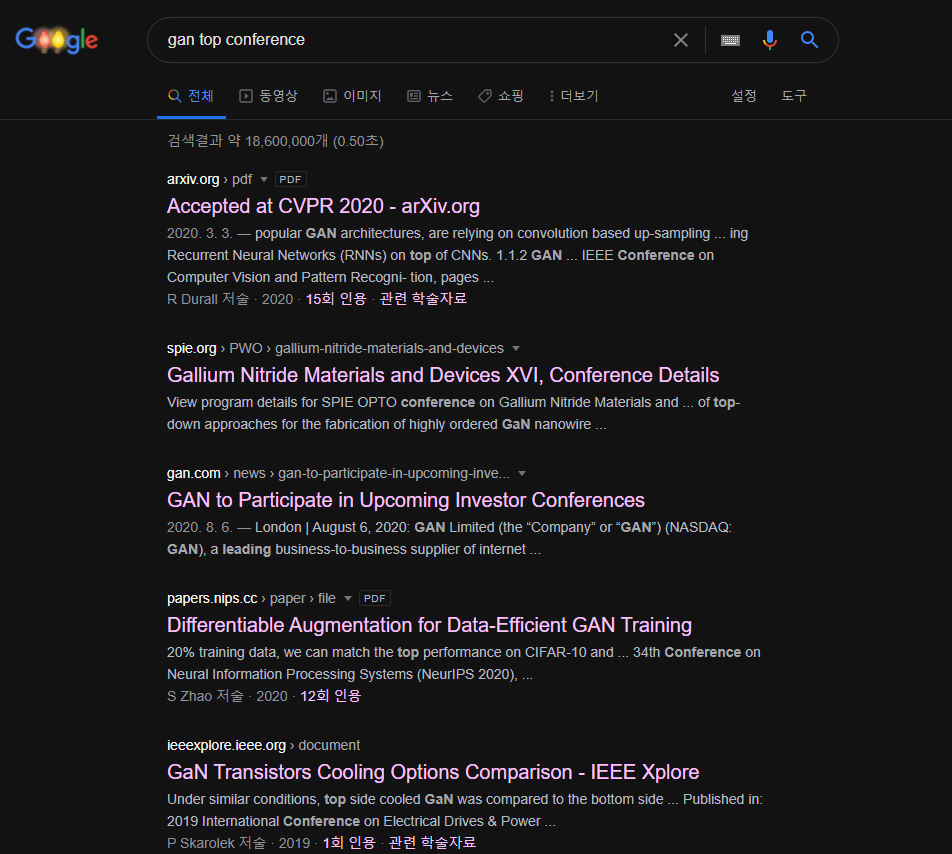Open GAN Upcoming Investor Conferences result
This screenshot has width=952, height=854.
click(406, 500)
